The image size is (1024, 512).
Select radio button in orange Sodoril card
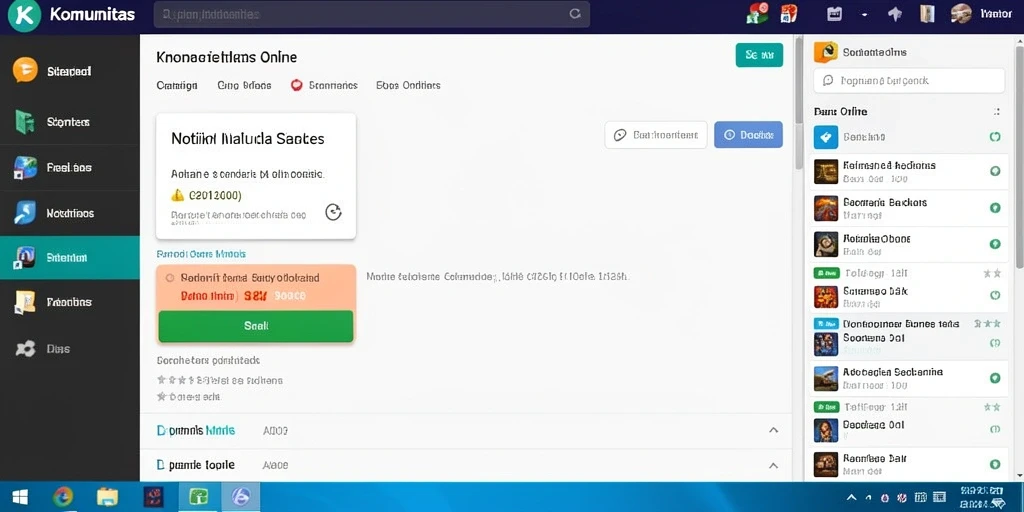point(170,278)
